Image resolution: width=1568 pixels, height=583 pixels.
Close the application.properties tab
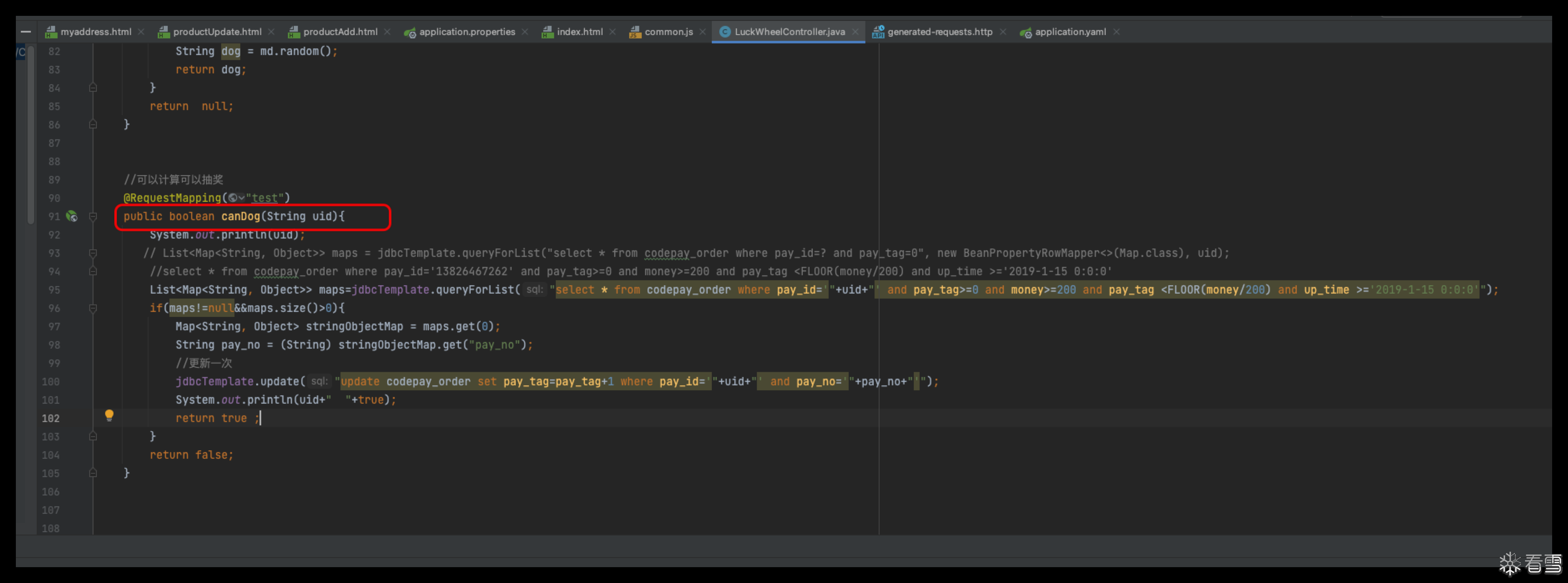coord(525,32)
